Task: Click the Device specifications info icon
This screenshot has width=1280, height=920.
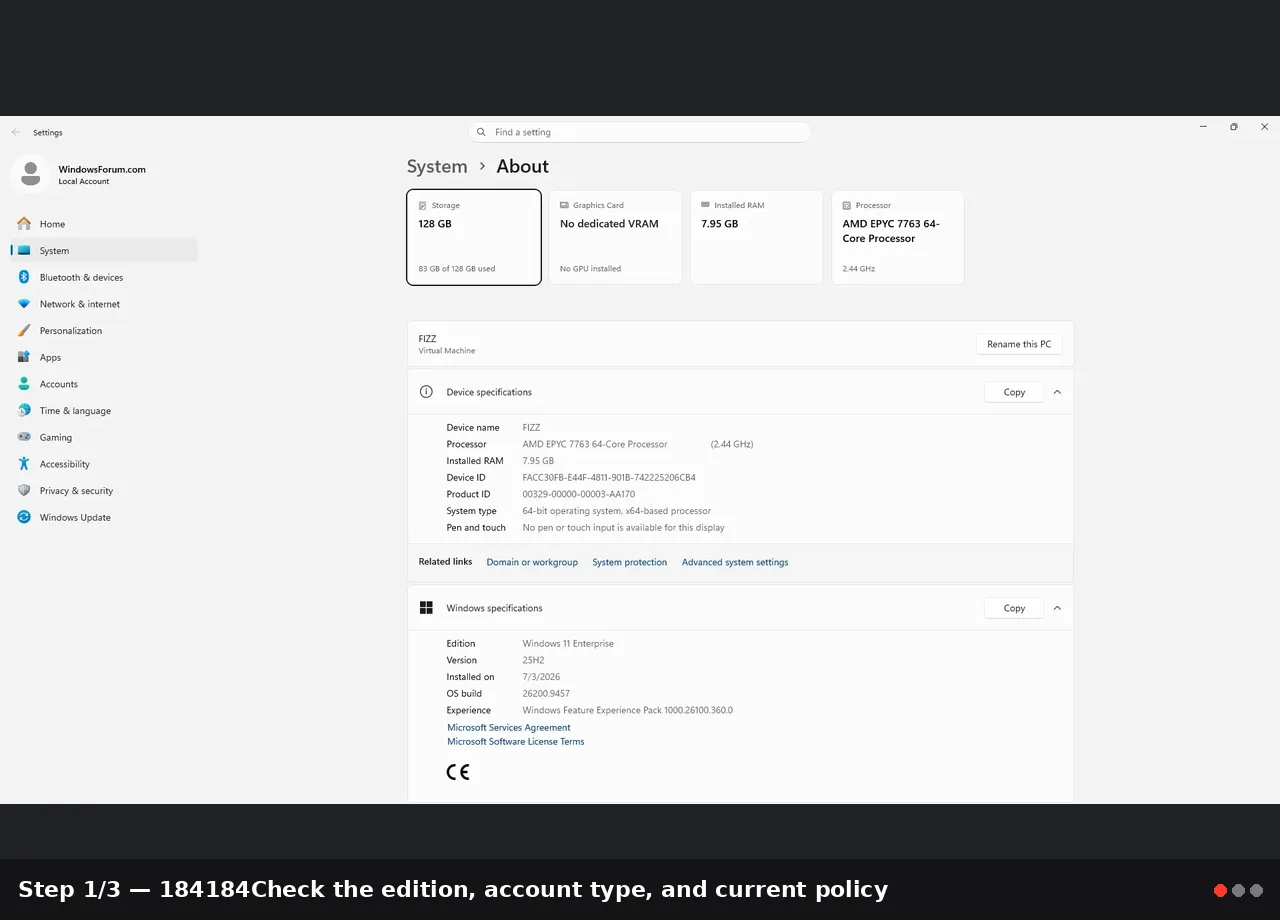Action: [426, 392]
